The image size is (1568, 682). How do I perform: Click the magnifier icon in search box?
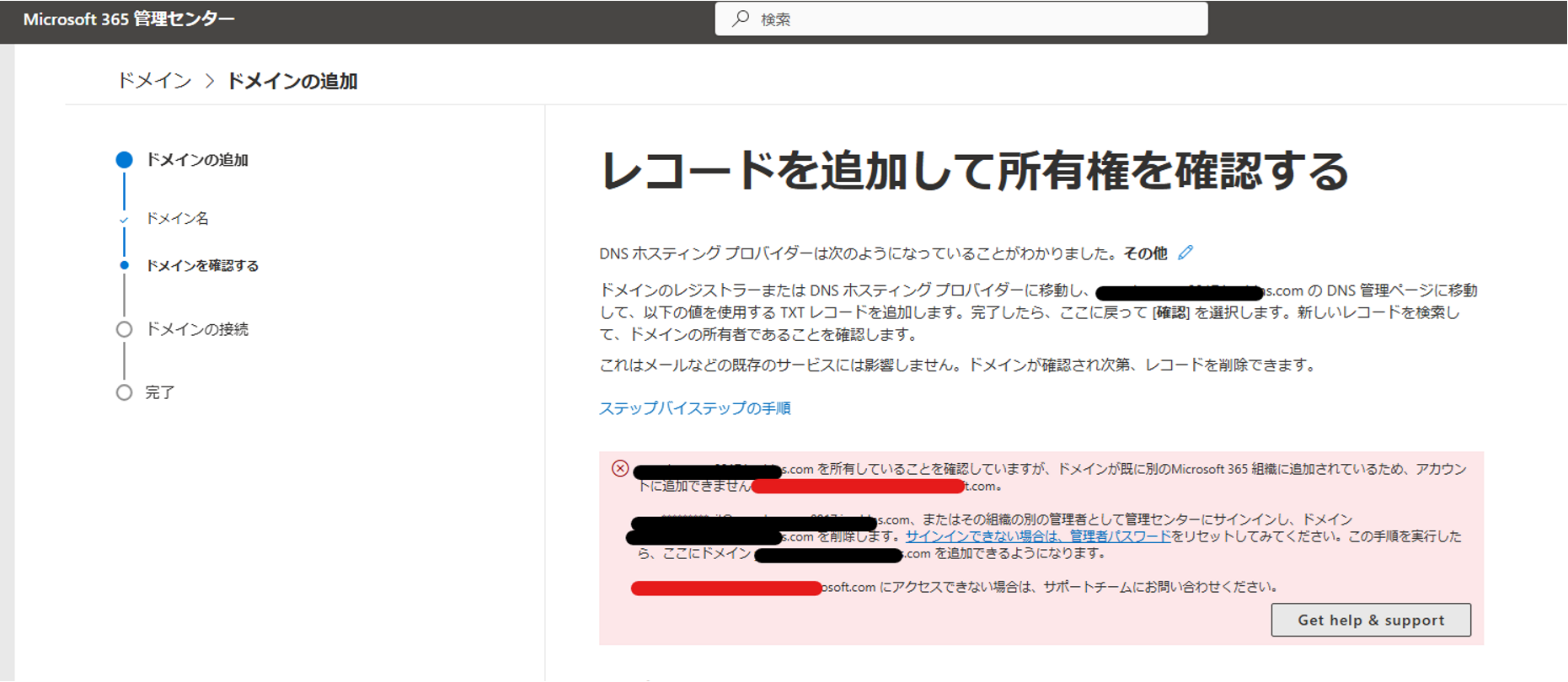click(741, 19)
